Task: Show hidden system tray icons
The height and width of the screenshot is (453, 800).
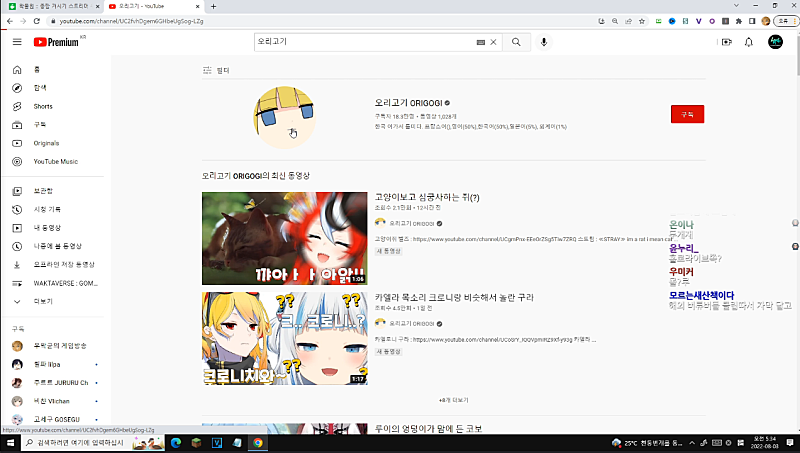Action: pos(692,443)
